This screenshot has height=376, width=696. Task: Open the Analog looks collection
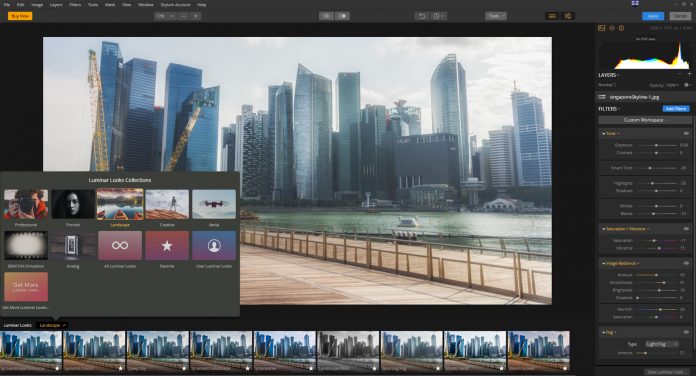pos(73,245)
